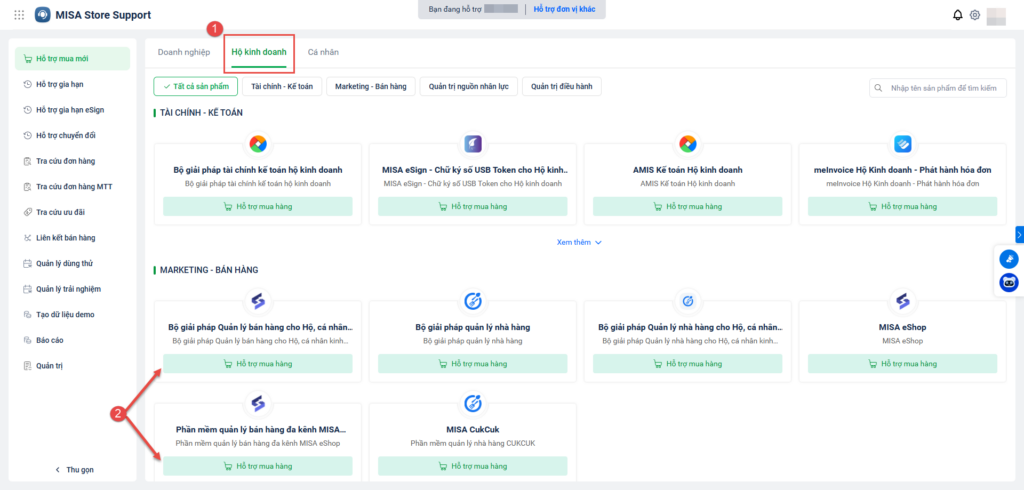Click Hỗ trợ mua hàng for Phần mềm quản lý bán hàng đa kênh
The width and height of the screenshot is (1024, 490).
(258, 466)
